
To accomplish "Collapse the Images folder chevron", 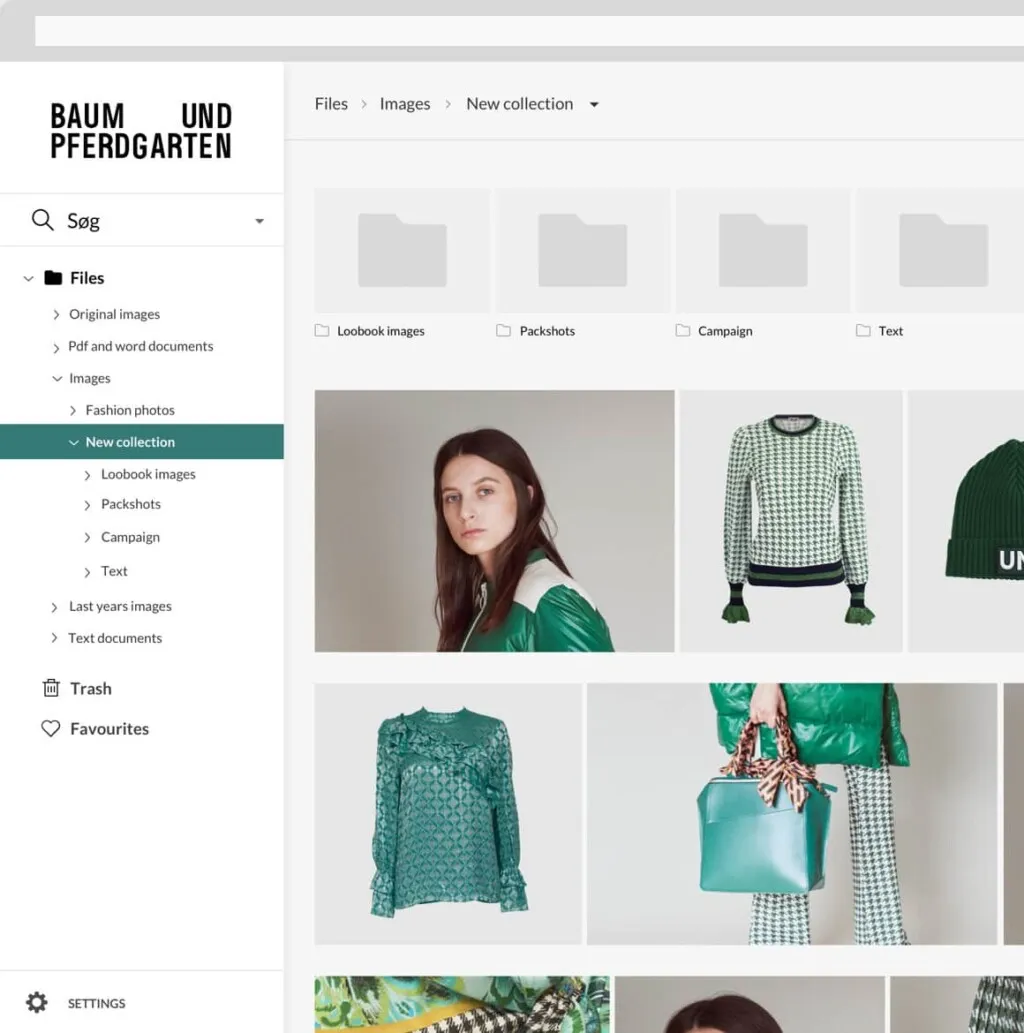I will click(57, 379).
